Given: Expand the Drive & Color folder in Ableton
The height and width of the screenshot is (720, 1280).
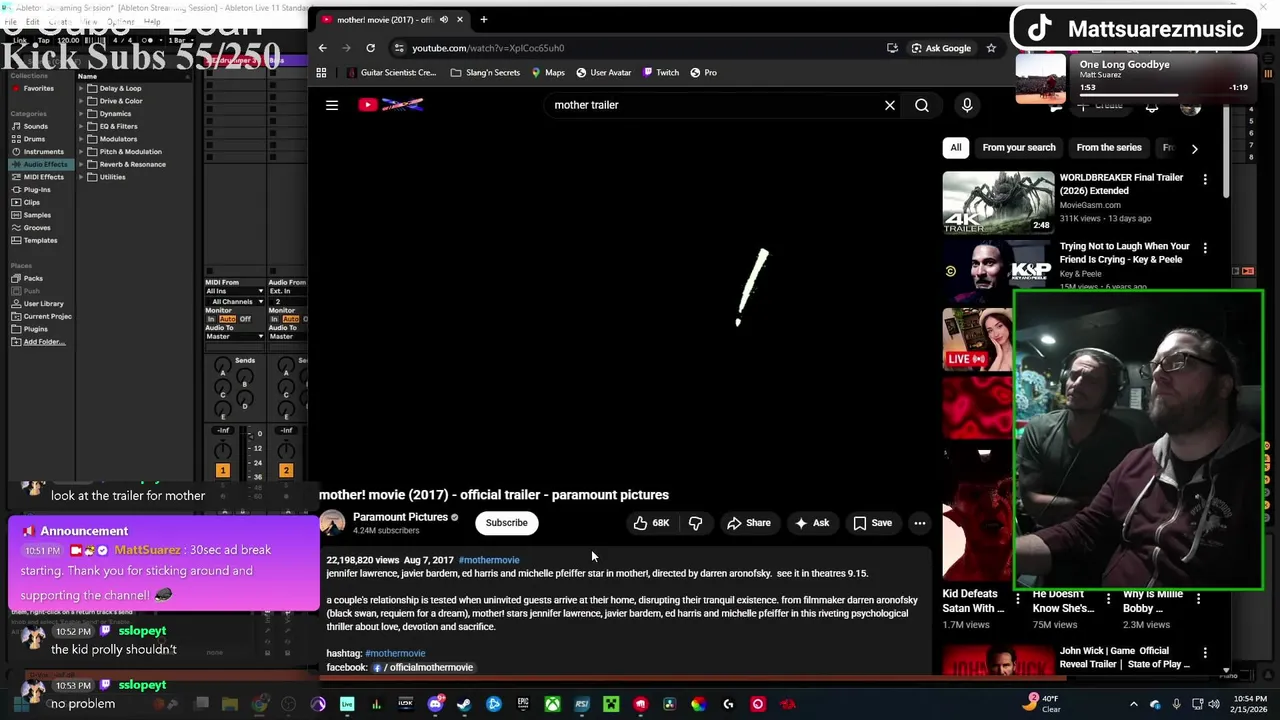Looking at the screenshot, I should click(x=81, y=101).
